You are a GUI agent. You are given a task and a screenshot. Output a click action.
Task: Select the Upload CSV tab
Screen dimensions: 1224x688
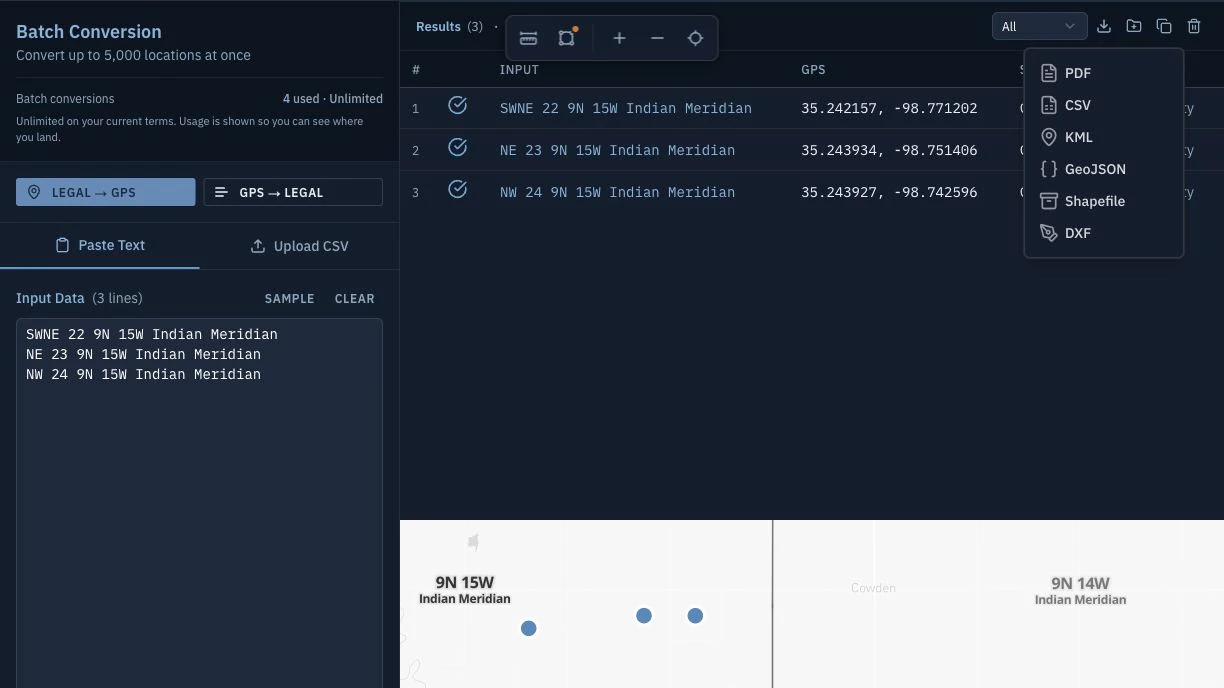[299, 246]
